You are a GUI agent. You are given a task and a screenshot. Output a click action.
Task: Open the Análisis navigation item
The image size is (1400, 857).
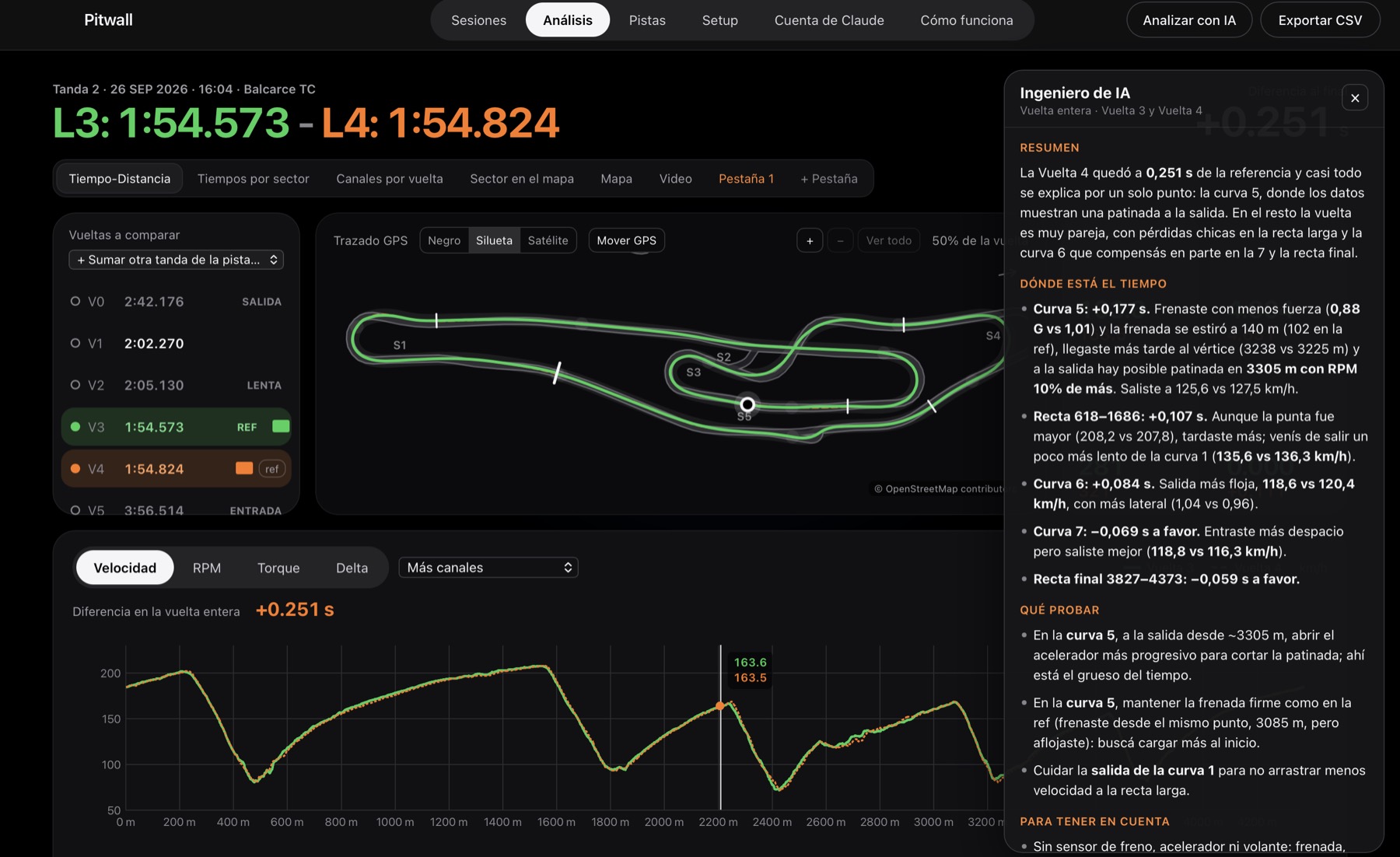click(x=568, y=20)
